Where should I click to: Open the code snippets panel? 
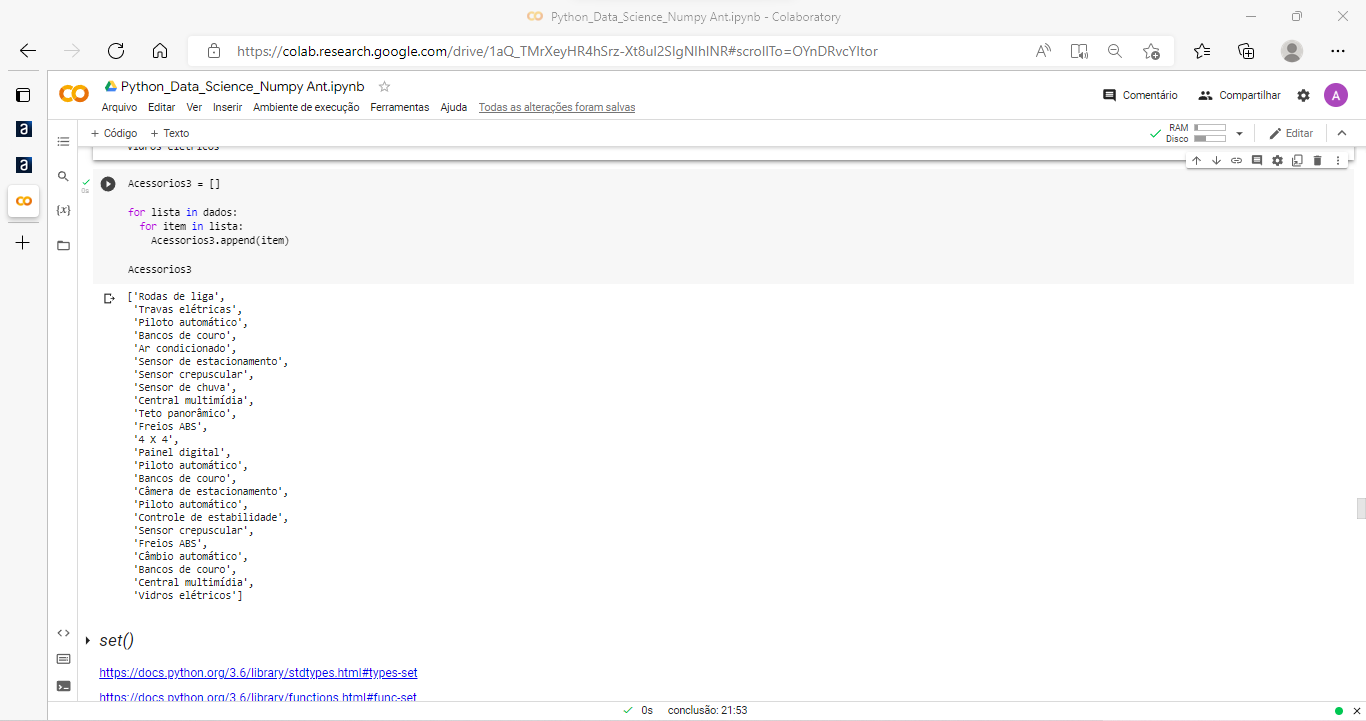point(63,632)
